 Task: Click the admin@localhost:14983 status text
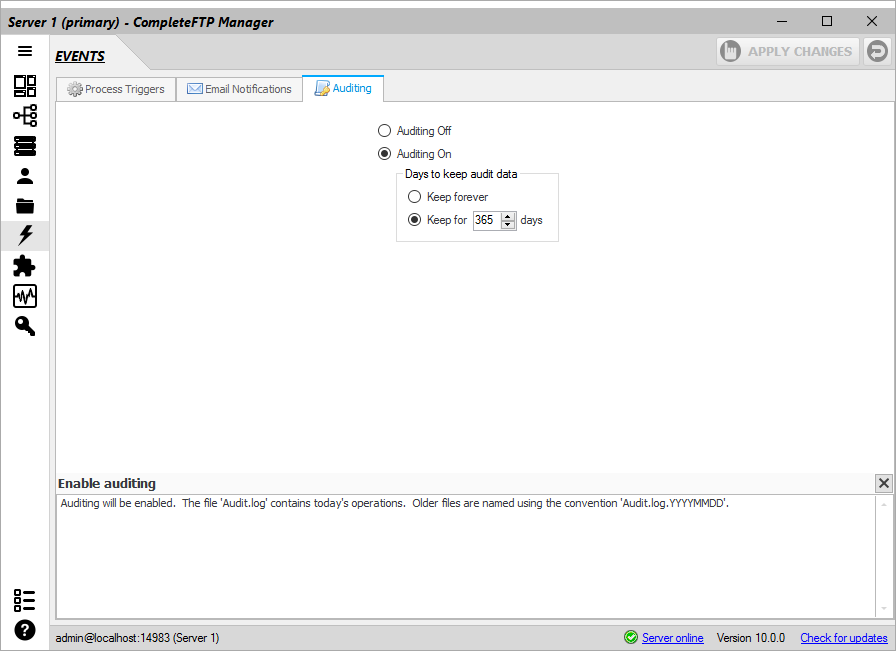137,638
